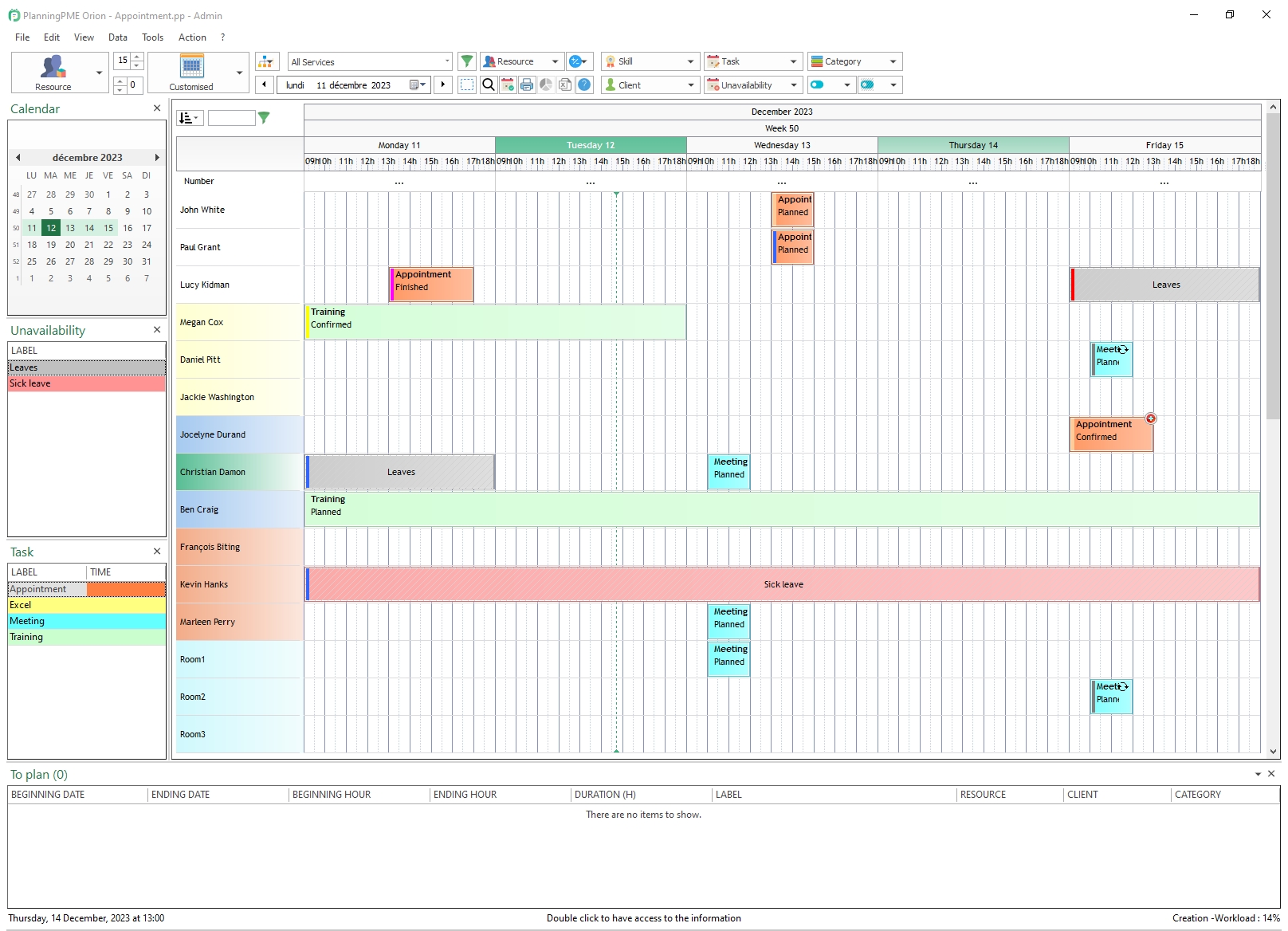
Task: Open the search tool
Action: point(488,84)
